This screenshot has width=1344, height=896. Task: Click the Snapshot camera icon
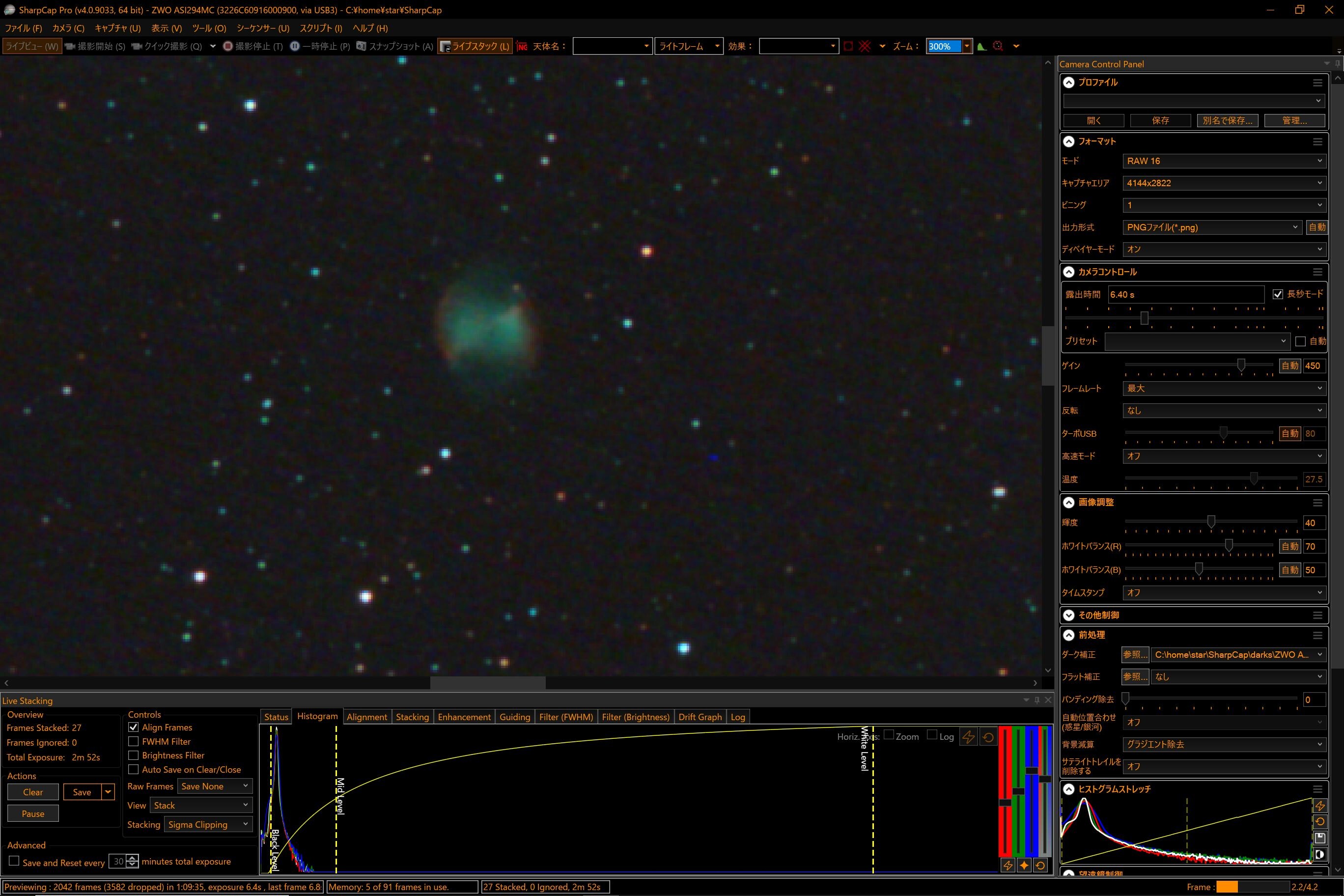tap(361, 46)
